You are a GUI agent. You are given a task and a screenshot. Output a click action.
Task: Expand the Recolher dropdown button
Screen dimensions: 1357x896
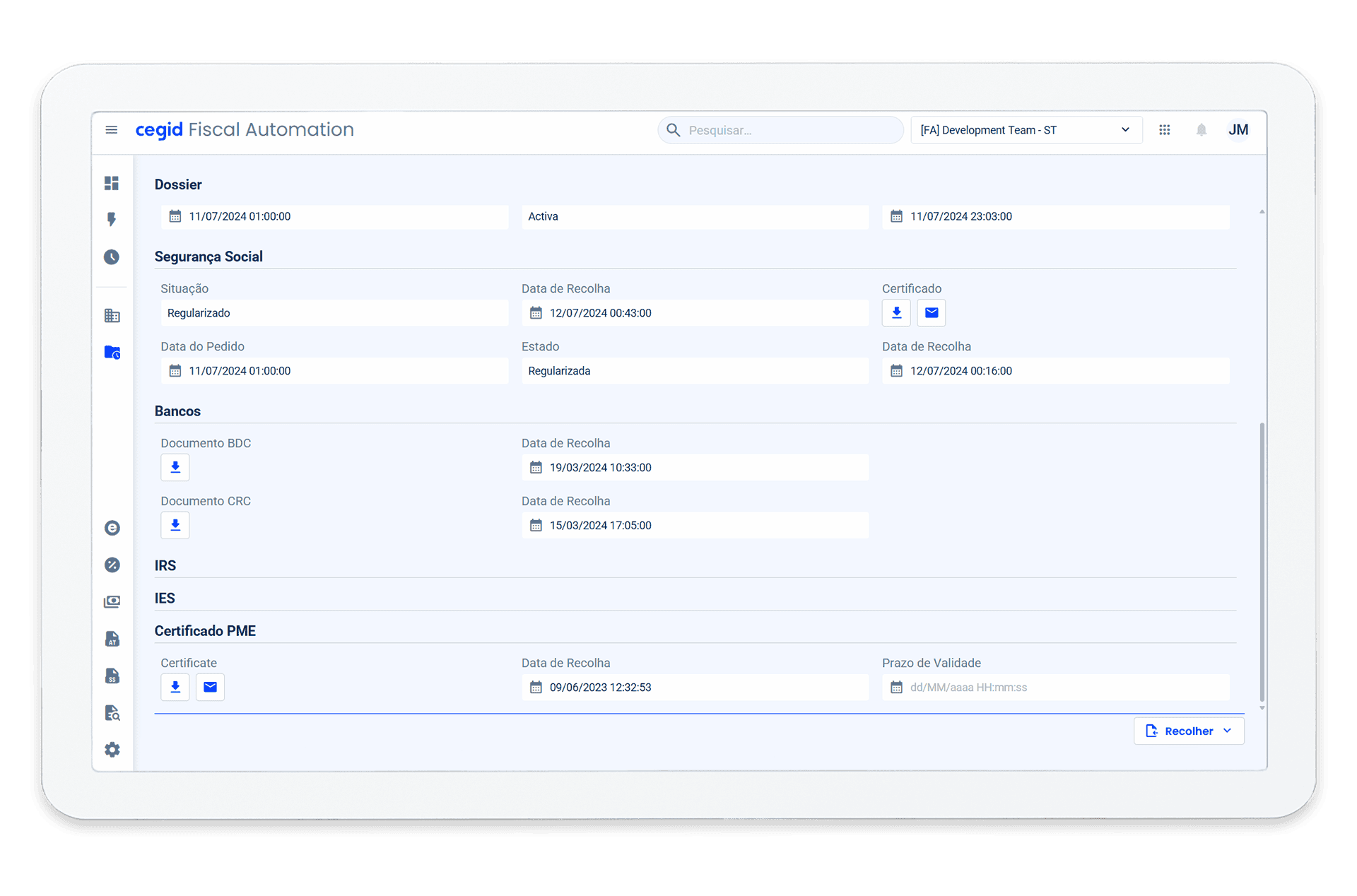pos(1189,731)
